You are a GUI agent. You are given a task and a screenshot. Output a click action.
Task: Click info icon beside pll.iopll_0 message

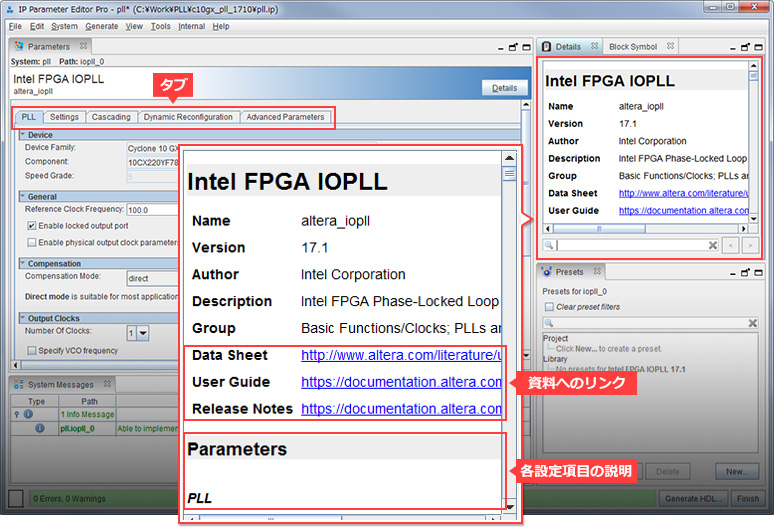pyautogui.click(x=39, y=428)
